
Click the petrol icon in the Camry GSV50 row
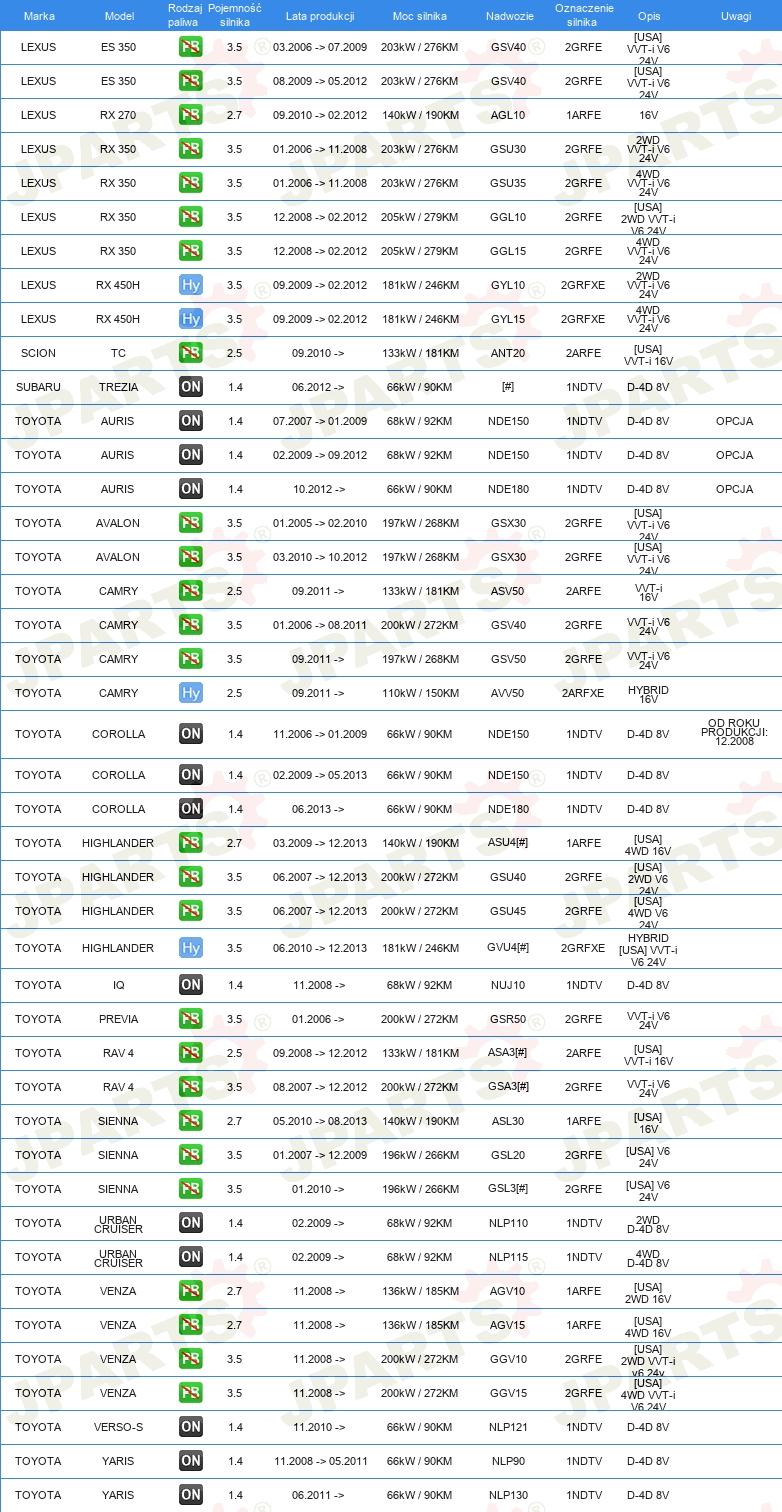pos(191,659)
